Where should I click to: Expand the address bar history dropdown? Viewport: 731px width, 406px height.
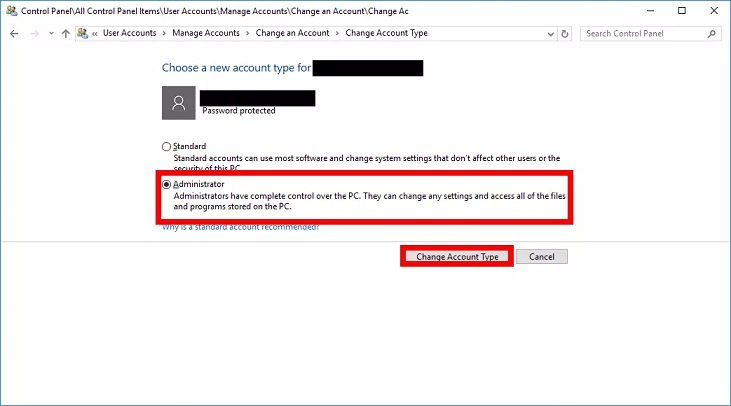(549, 33)
